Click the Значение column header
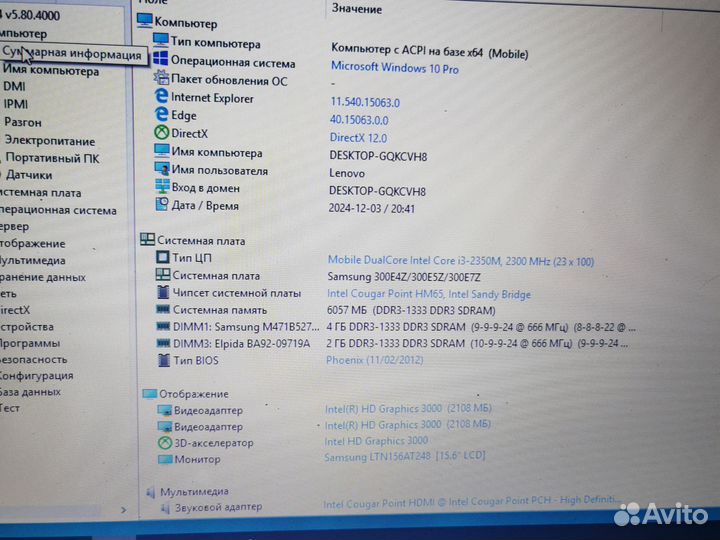 [357, 9]
